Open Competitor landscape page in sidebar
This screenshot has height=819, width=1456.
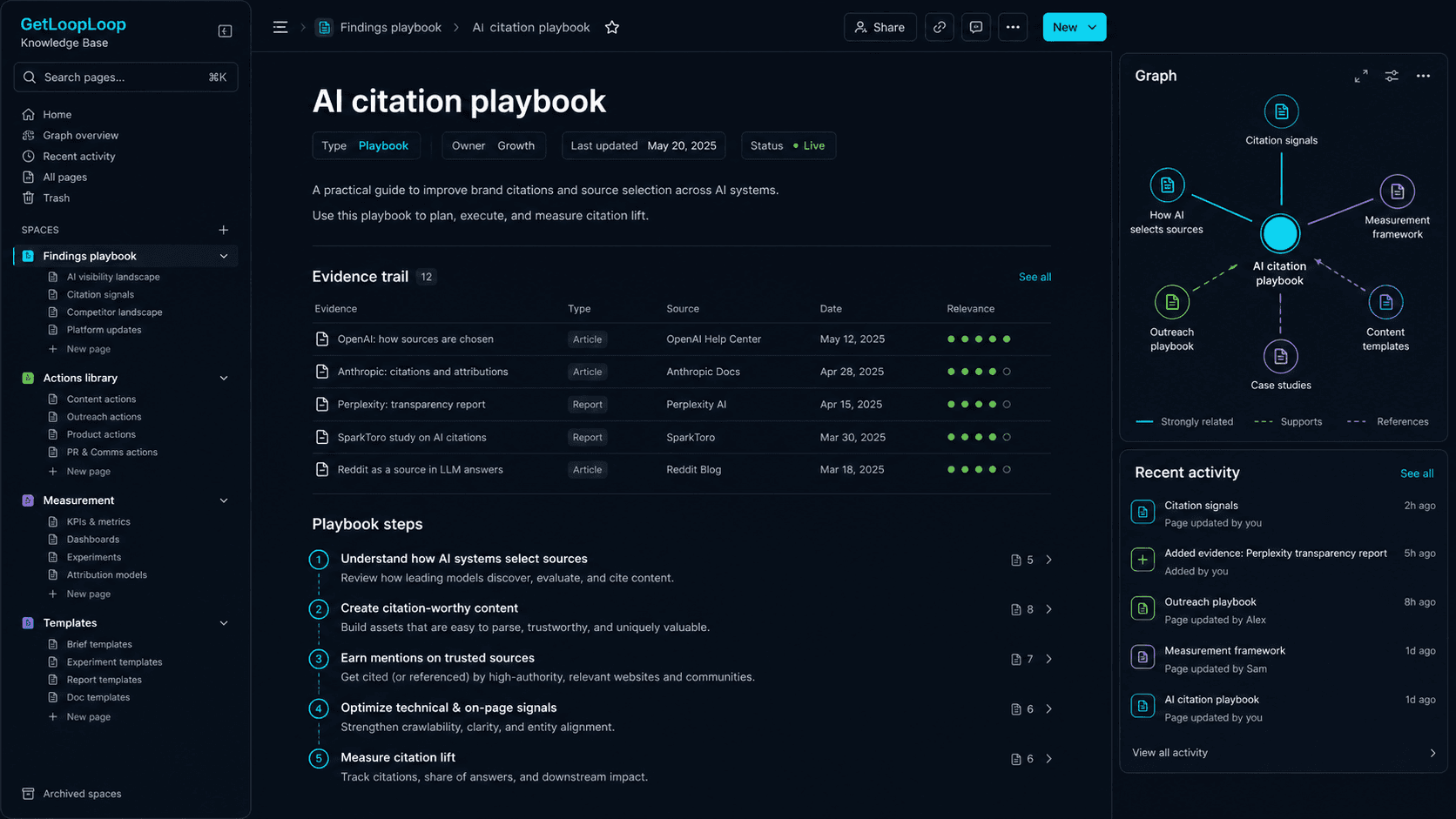click(114, 312)
